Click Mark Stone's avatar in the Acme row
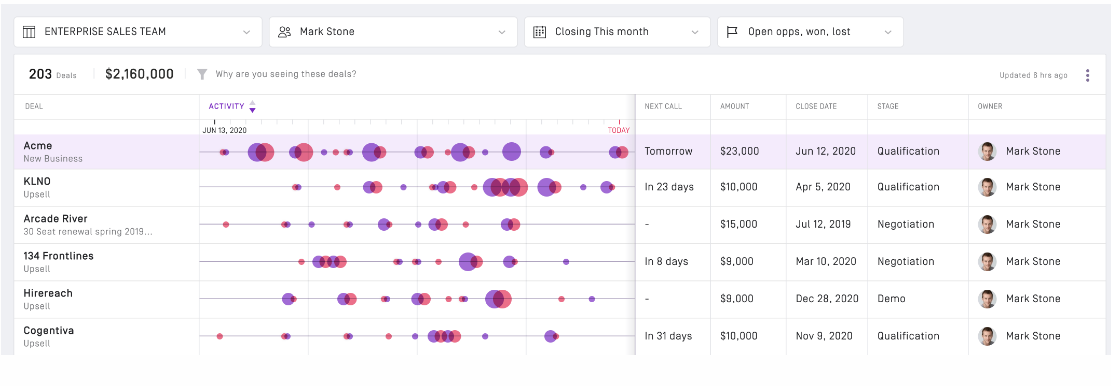 point(987,152)
